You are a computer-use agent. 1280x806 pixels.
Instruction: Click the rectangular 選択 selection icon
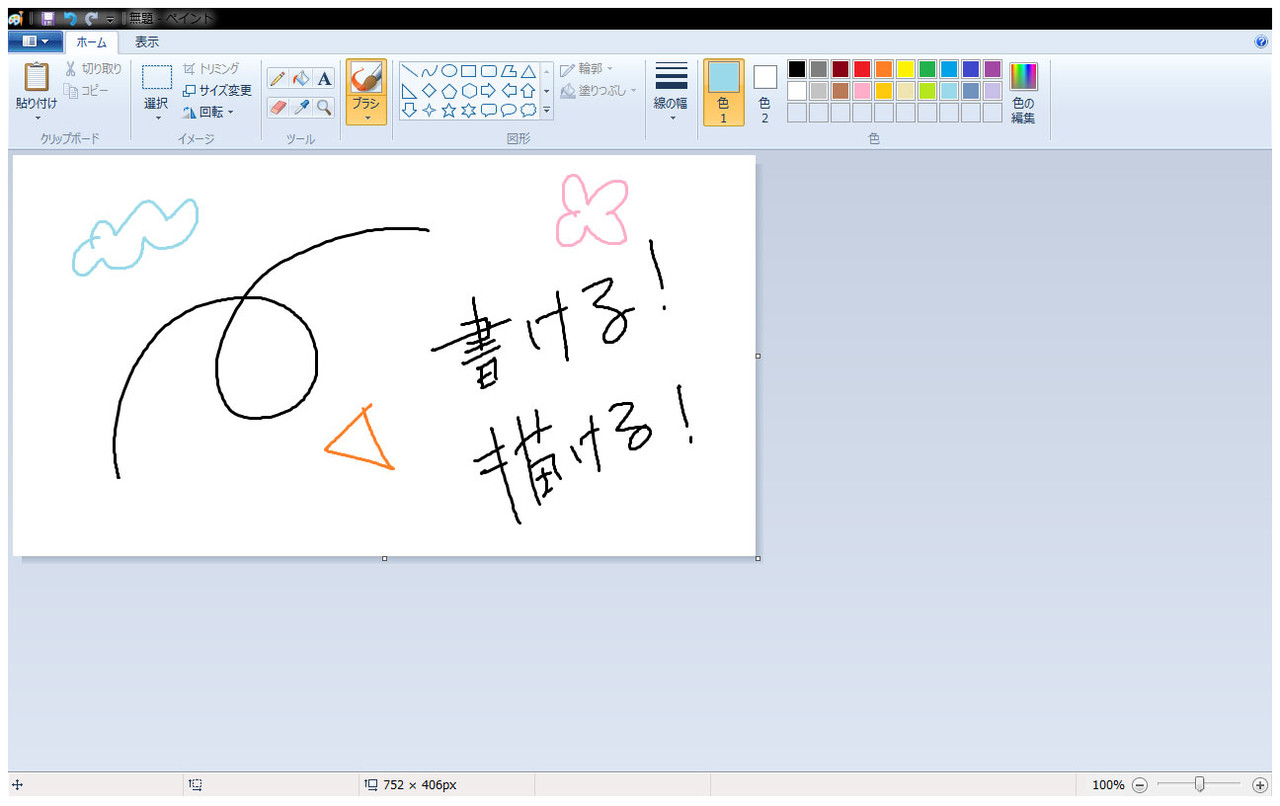(x=157, y=78)
